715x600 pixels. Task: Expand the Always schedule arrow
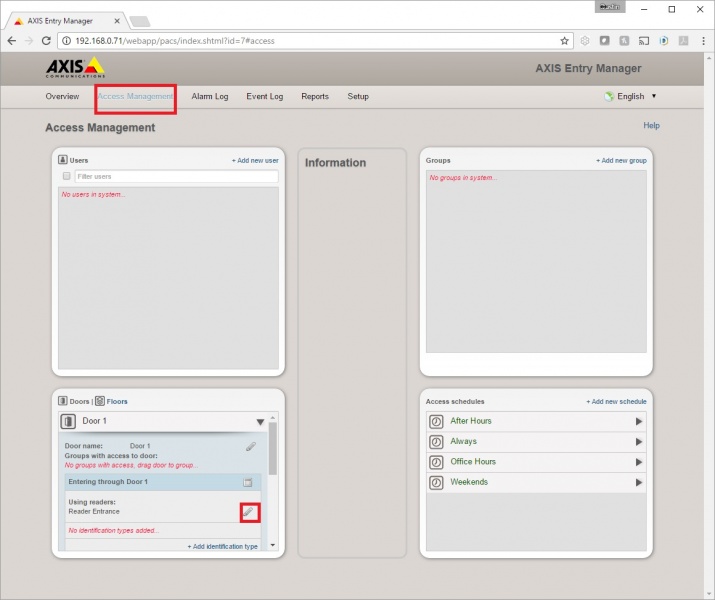tap(639, 442)
